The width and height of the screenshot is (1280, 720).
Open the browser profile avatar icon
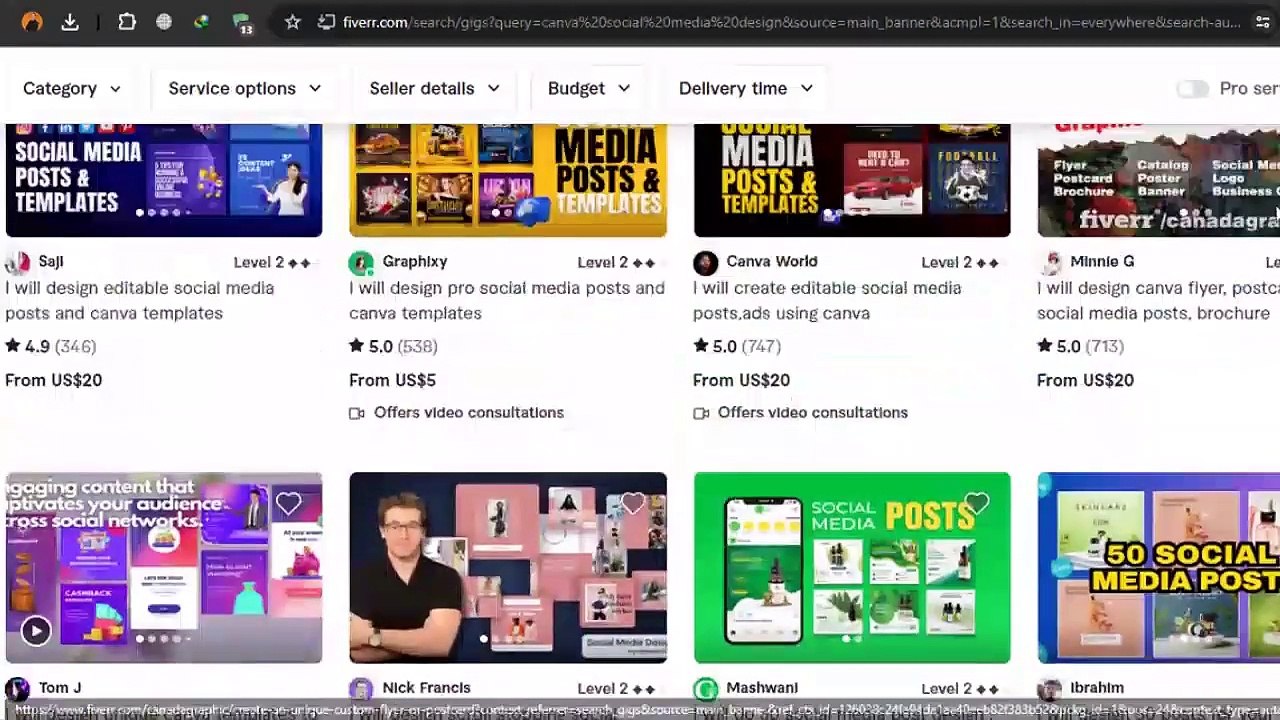click(x=32, y=21)
